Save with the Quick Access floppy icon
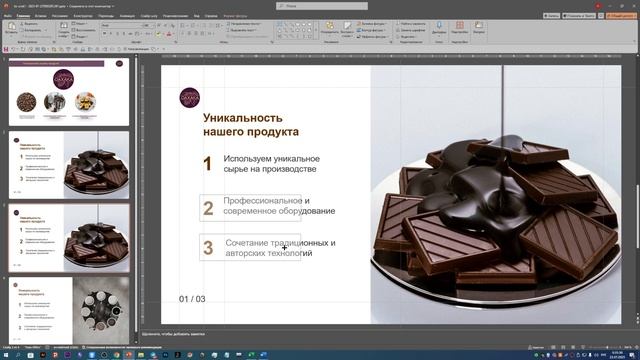This screenshot has height=360, width=640. tap(6, 49)
